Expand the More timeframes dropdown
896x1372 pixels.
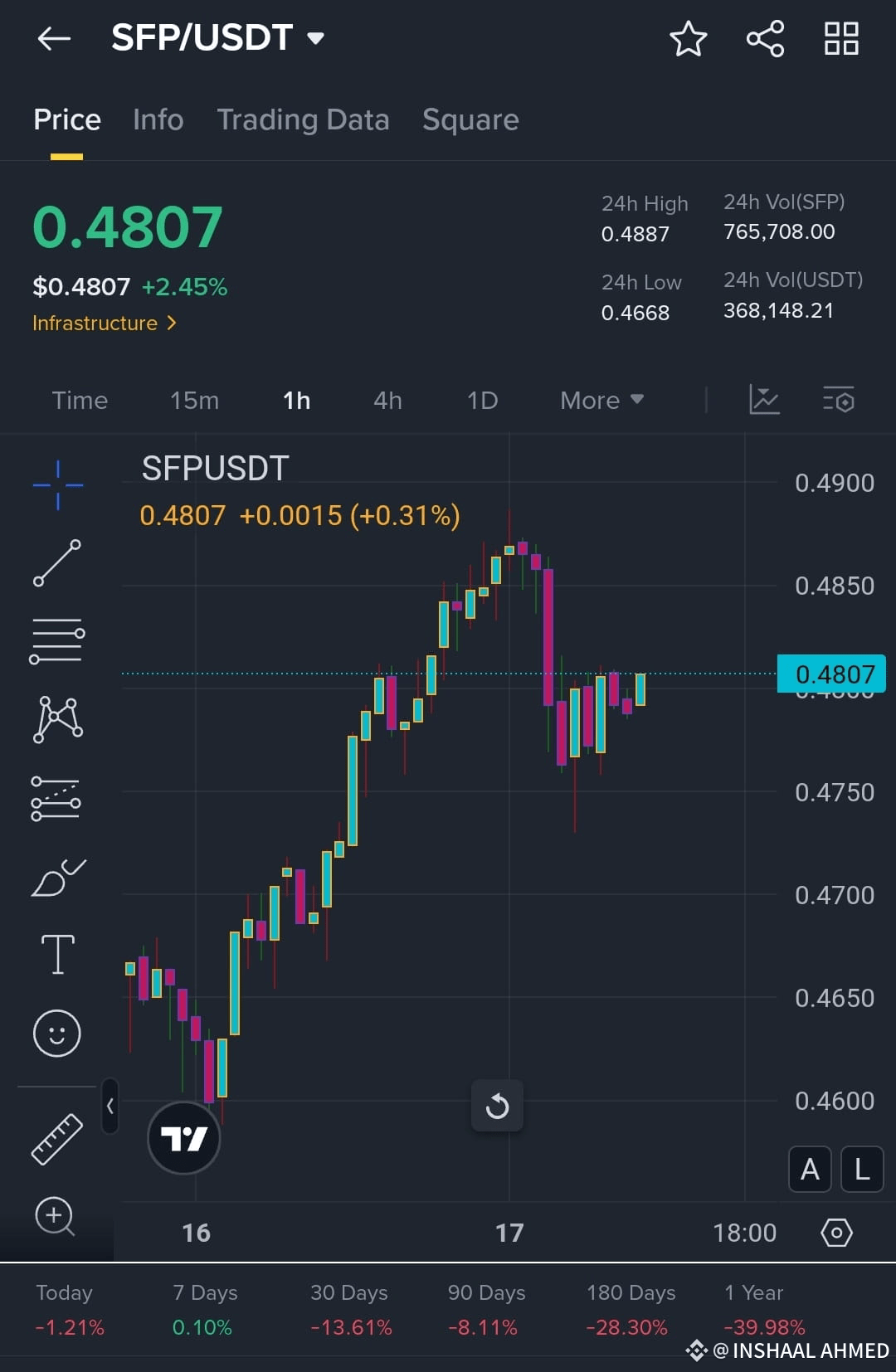(x=601, y=400)
